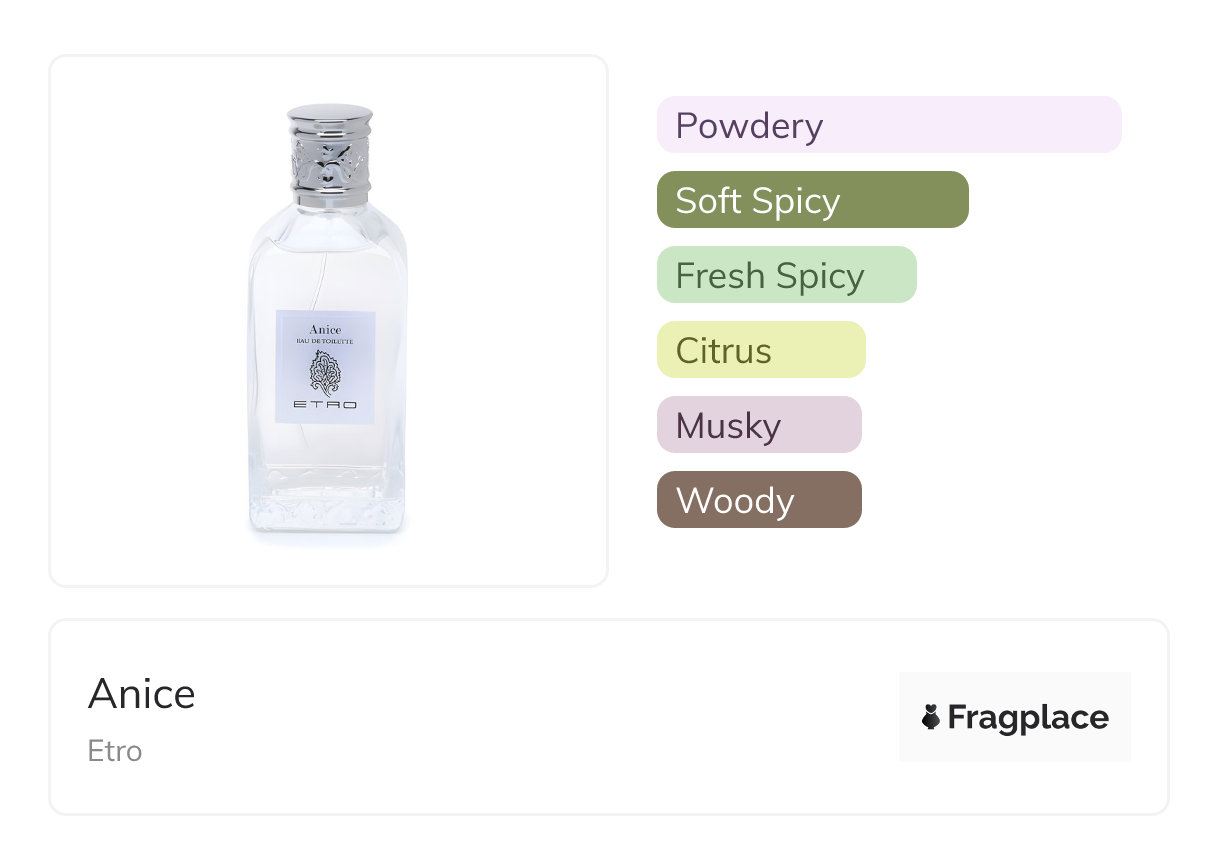This screenshot has width=1218, height=864.
Task: Select the Soft Spicy accord bar
Action: [812, 200]
